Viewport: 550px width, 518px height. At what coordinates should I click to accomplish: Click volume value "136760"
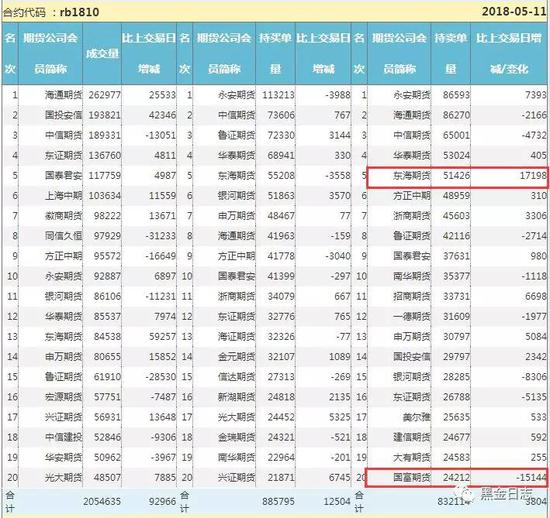tap(105, 155)
